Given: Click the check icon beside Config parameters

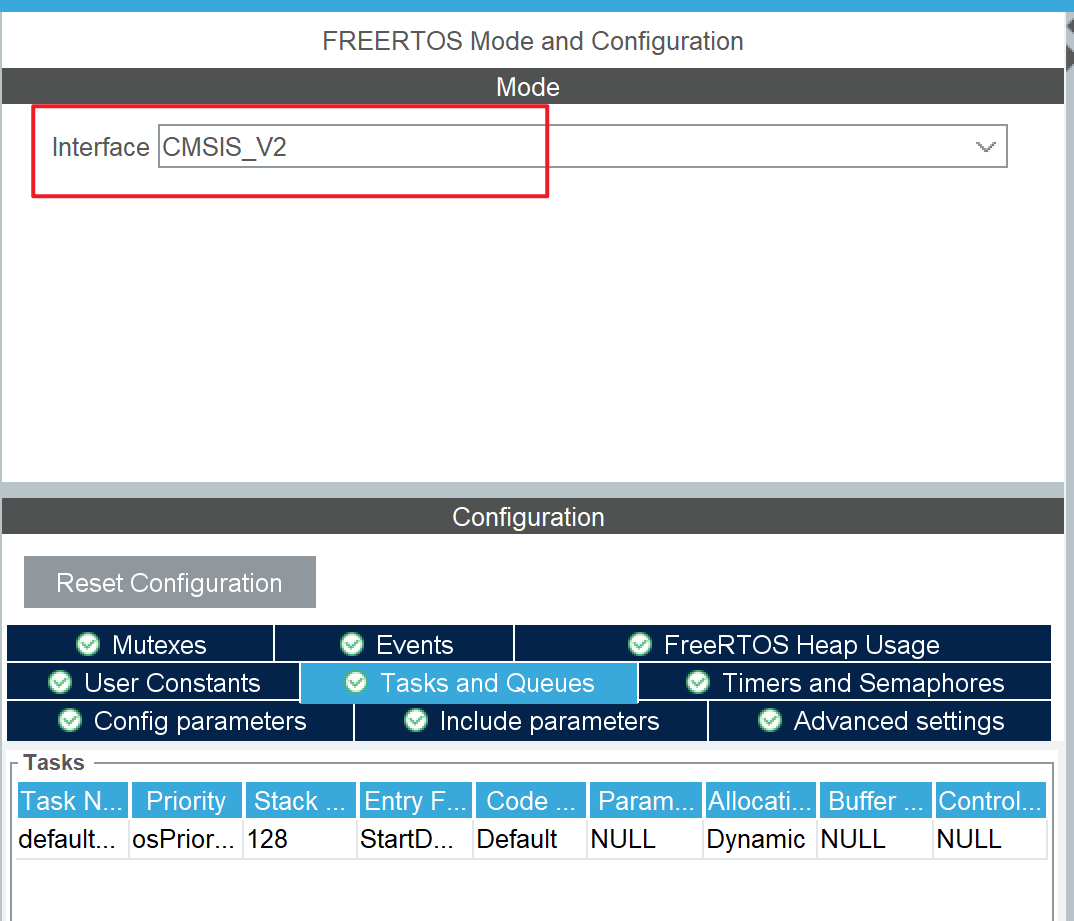Looking at the screenshot, I should (x=69, y=720).
